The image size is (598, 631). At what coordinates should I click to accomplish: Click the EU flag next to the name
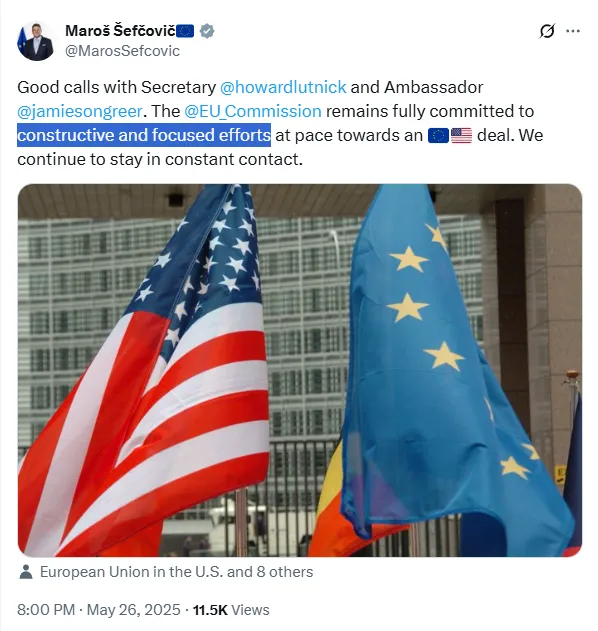point(185,31)
